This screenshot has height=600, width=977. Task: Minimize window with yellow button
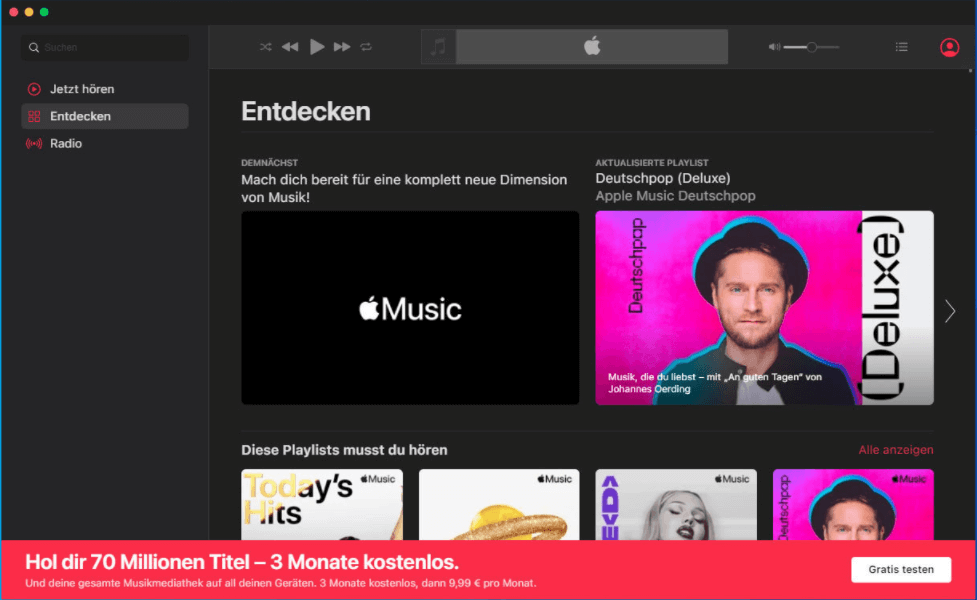(x=29, y=12)
